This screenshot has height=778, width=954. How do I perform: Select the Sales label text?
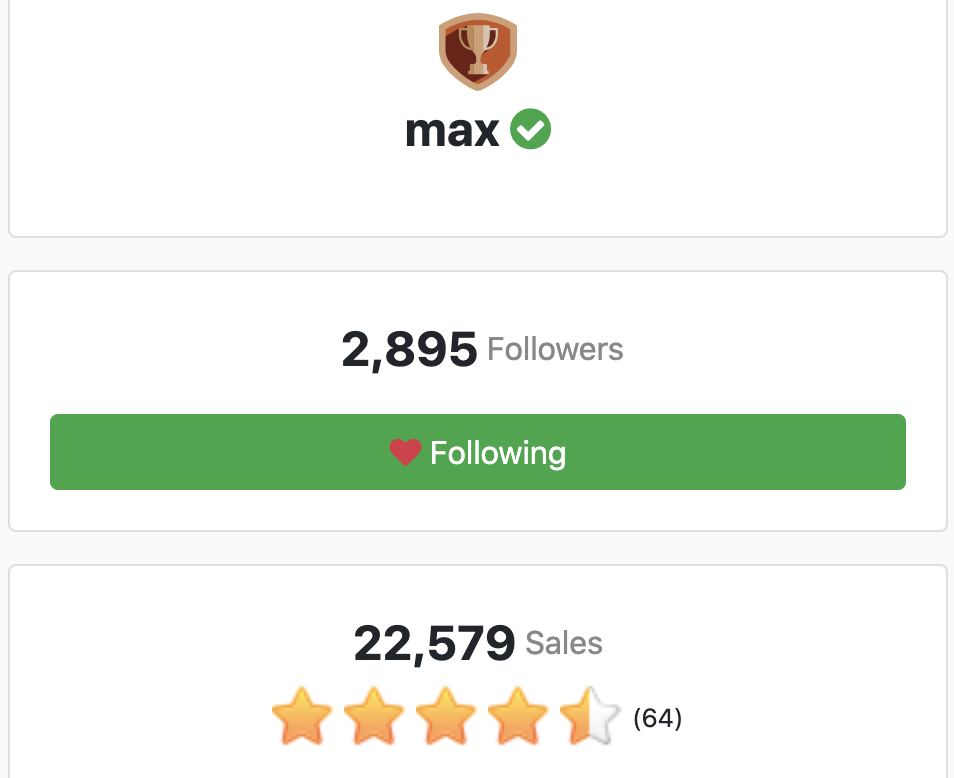564,643
